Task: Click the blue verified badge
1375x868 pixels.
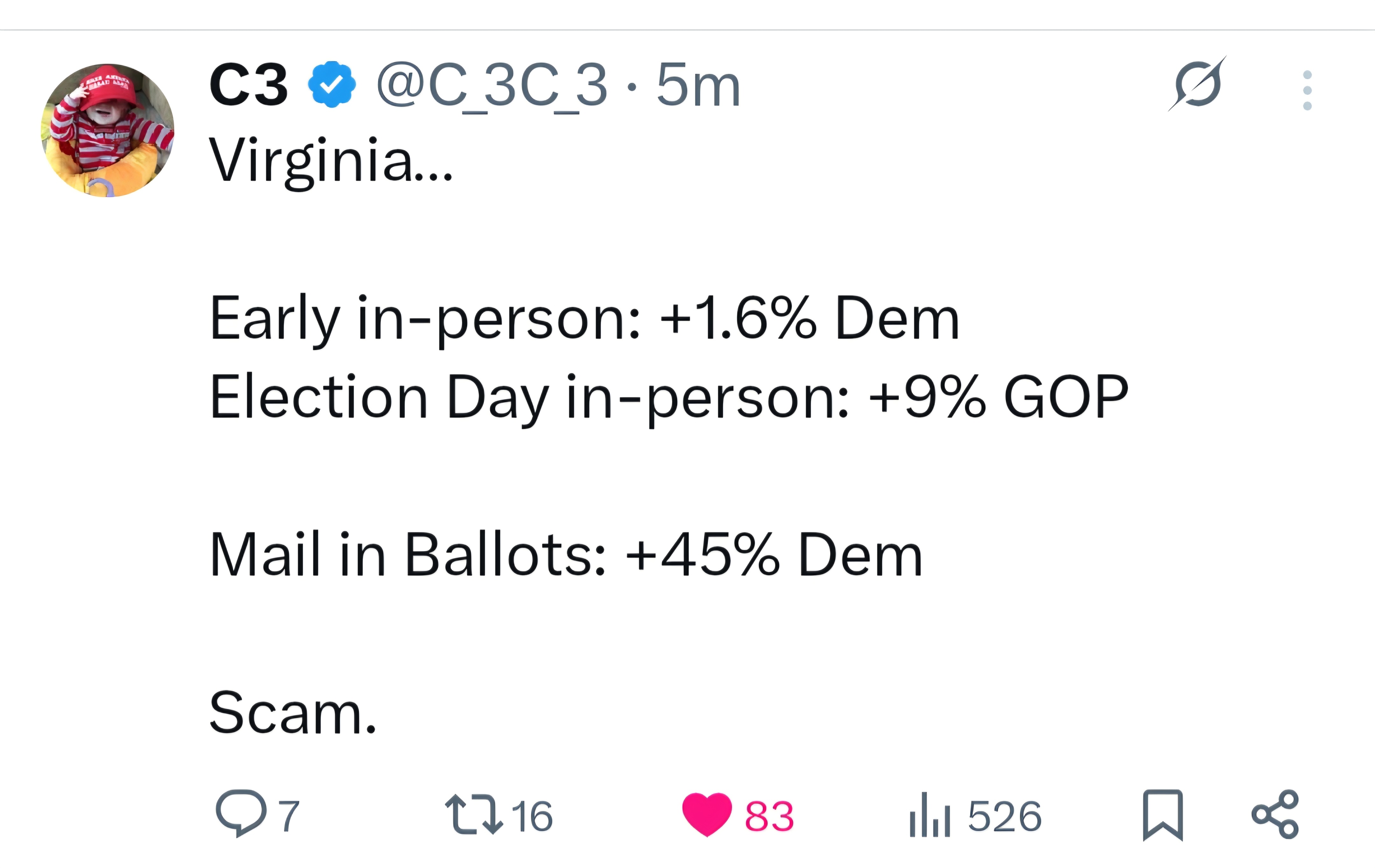Action: (x=332, y=84)
